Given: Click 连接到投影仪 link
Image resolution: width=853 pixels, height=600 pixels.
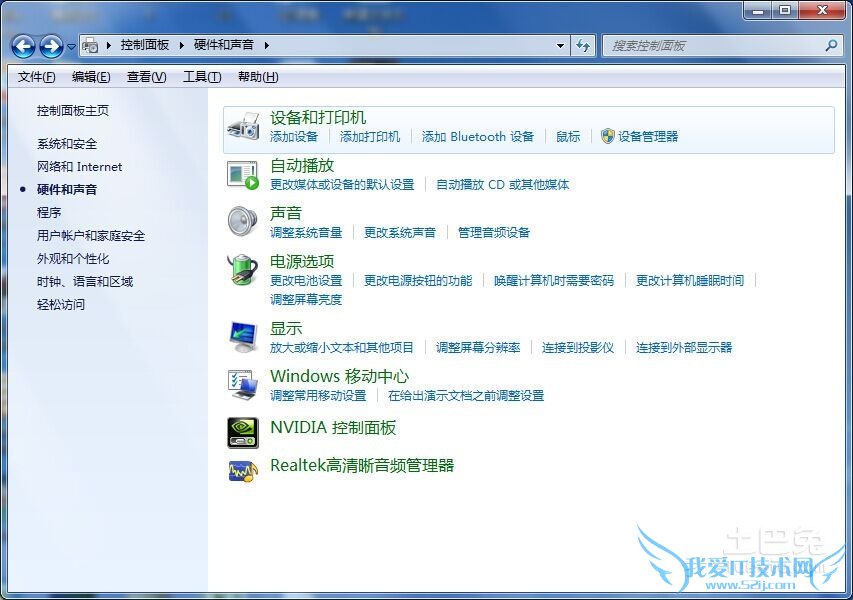Looking at the screenshot, I should [578, 348].
